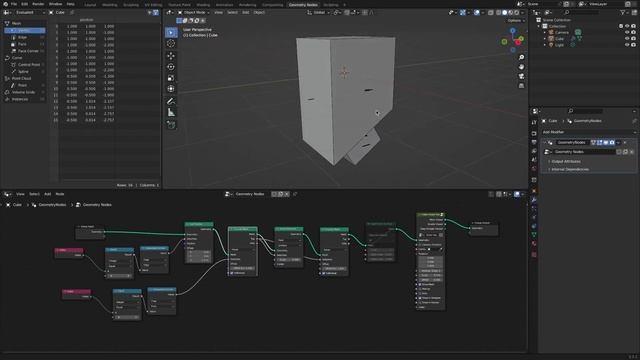Switch to the Shading workspace tab

click(x=203, y=4)
